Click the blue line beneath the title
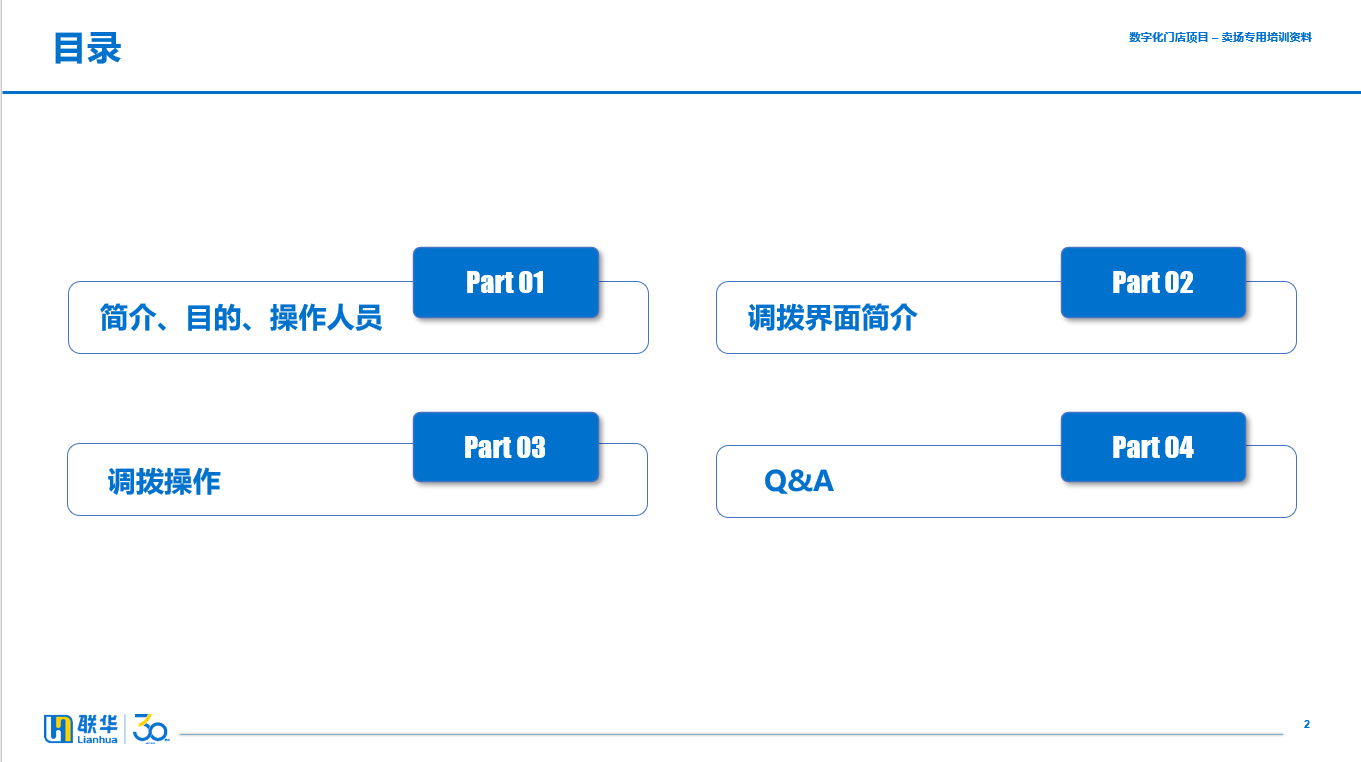Screen dimensions: 1361x762 (x=681, y=92)
